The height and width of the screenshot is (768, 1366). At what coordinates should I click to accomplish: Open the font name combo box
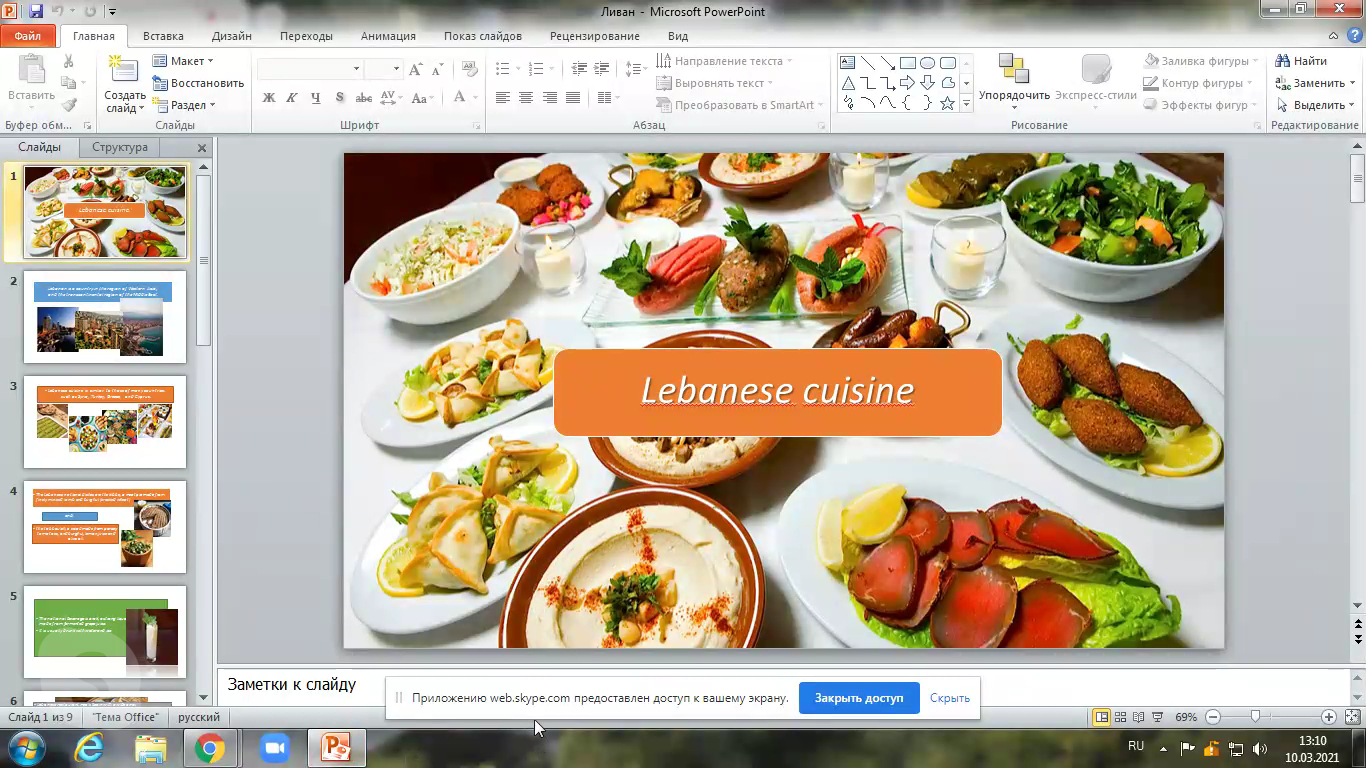[x=309, y=69]
